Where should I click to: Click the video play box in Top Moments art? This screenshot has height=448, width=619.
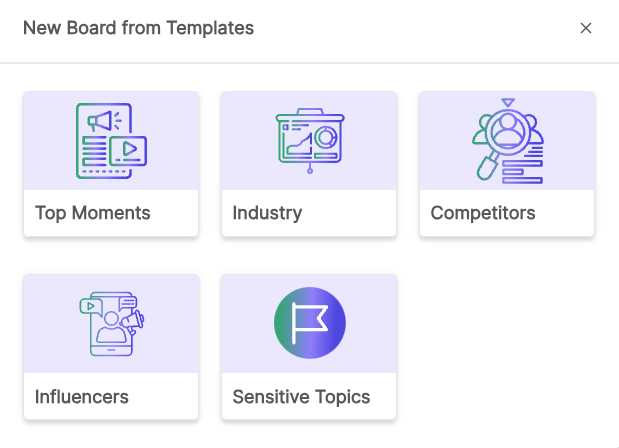(x=129, y=150)
